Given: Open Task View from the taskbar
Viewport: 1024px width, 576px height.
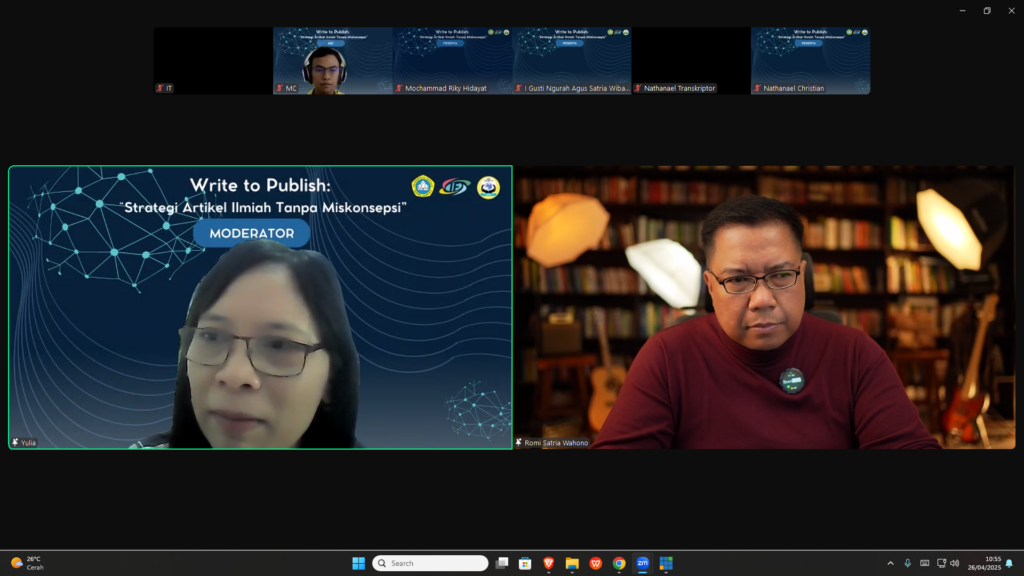Looking at the screenshot, I should 502,563.
